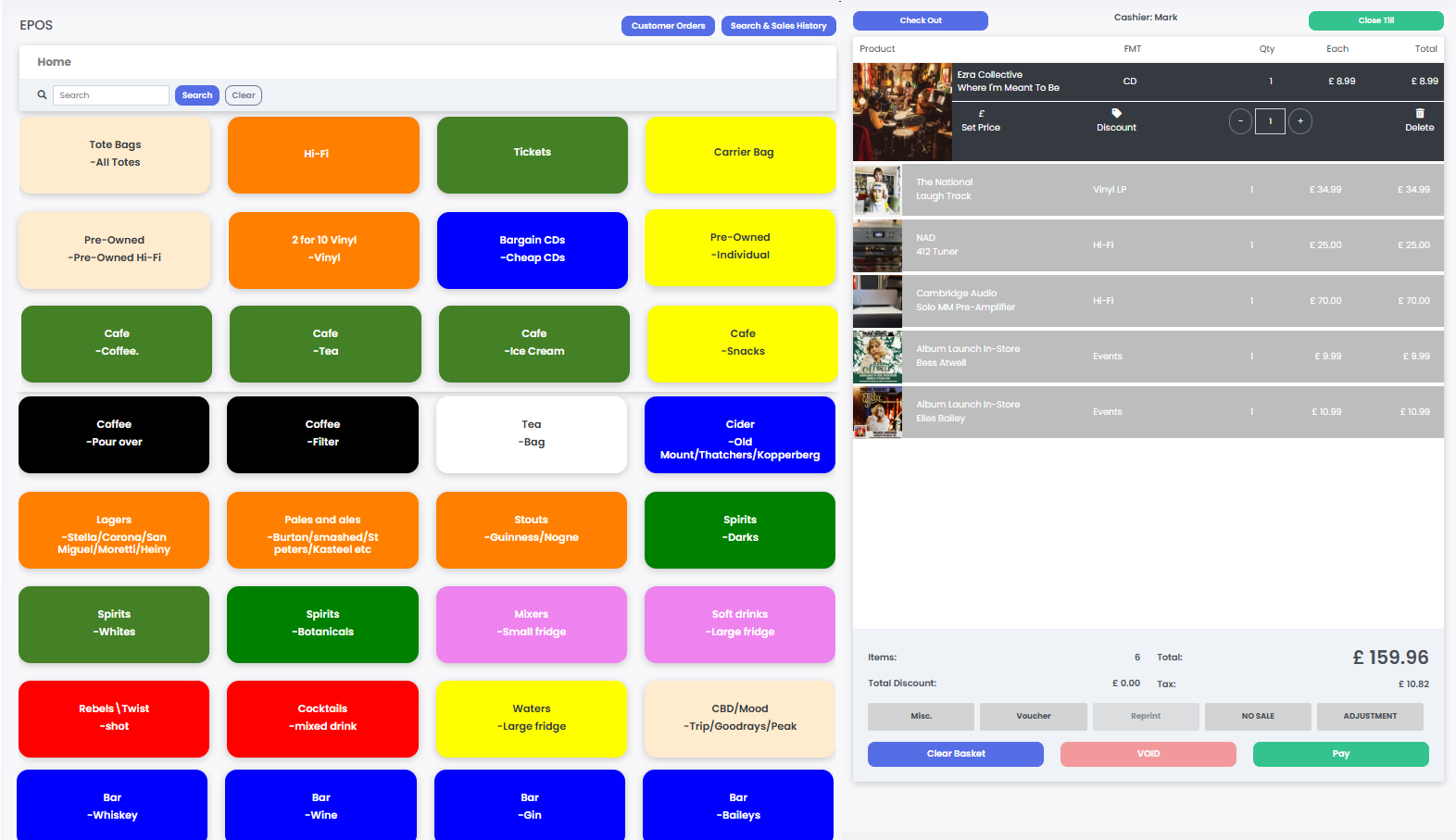Screen dimensions: 1456x840
Task: Select The National Laugh Track thumbnail
Action: (877, 190)
